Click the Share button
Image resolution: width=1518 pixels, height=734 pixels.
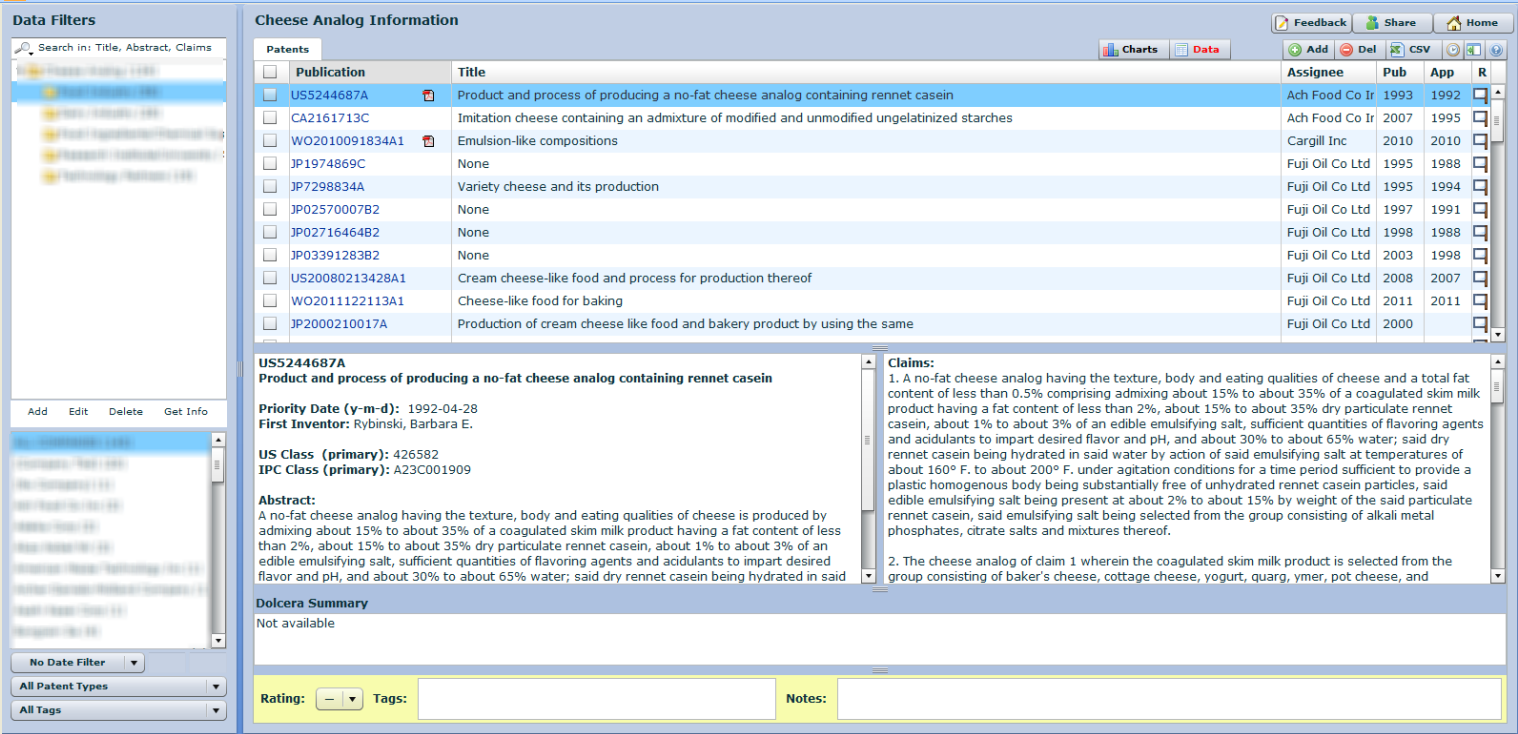pos(1391,23)
